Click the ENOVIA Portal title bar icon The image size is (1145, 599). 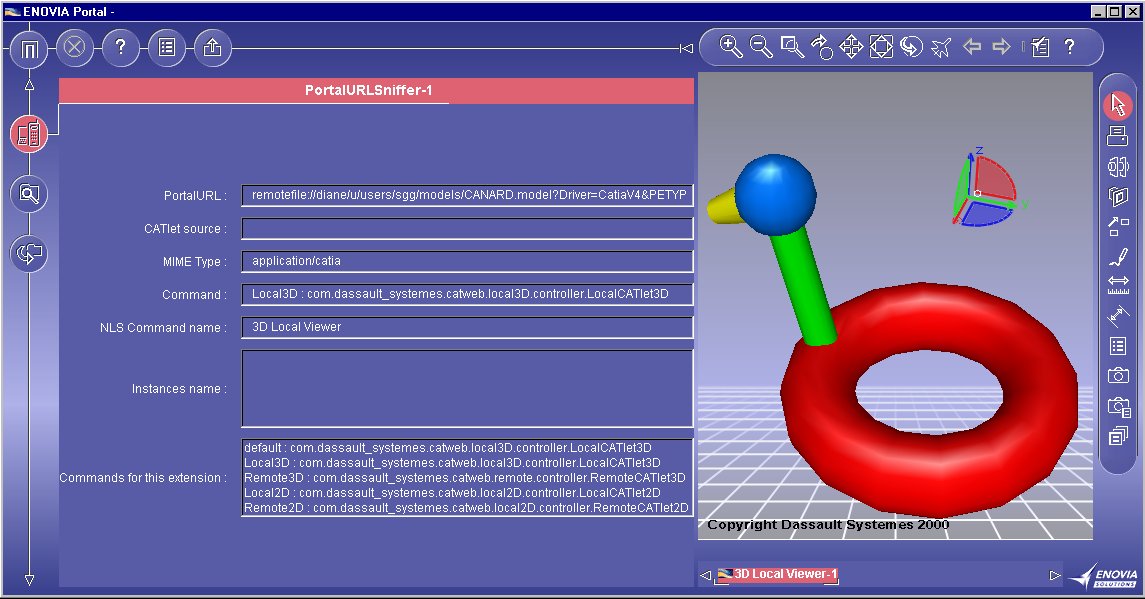click(12, 12)
